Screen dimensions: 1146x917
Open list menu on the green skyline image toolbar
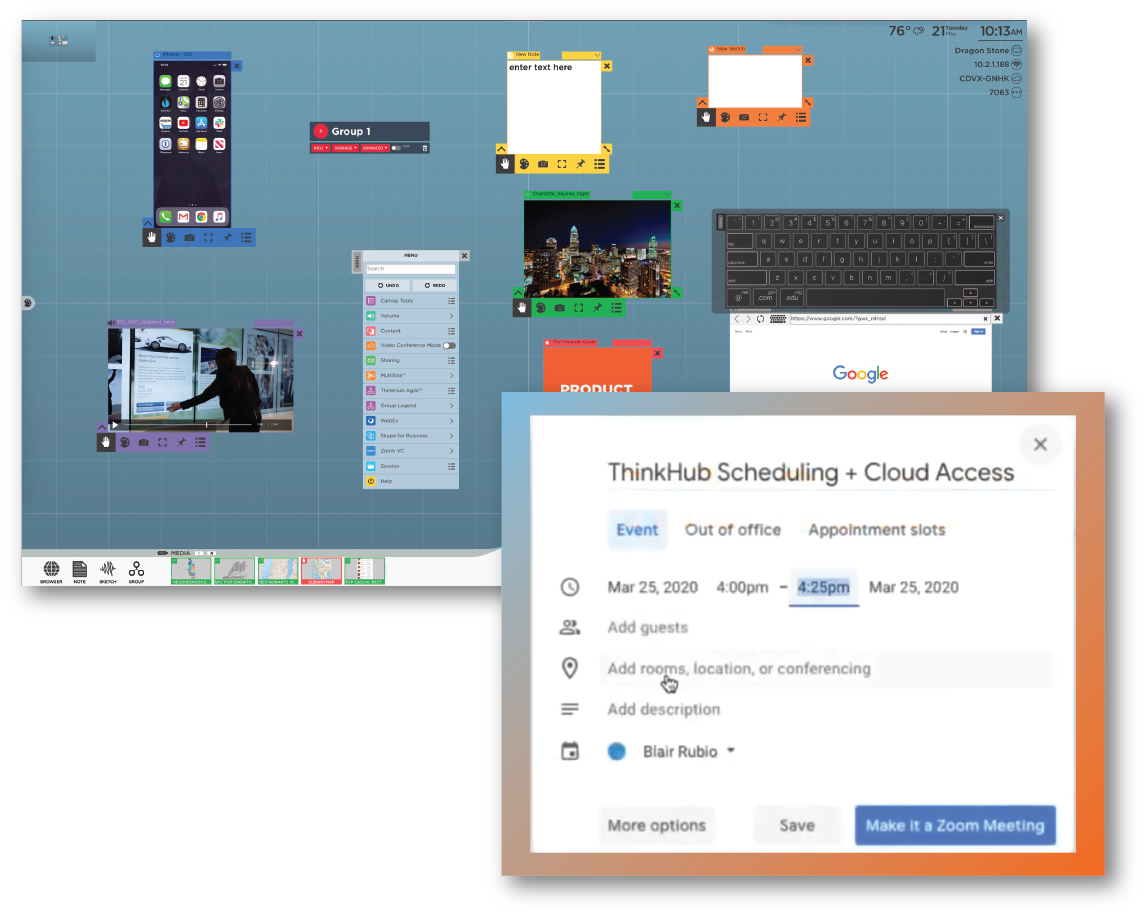pyautogui.click(x=617, y=308)
